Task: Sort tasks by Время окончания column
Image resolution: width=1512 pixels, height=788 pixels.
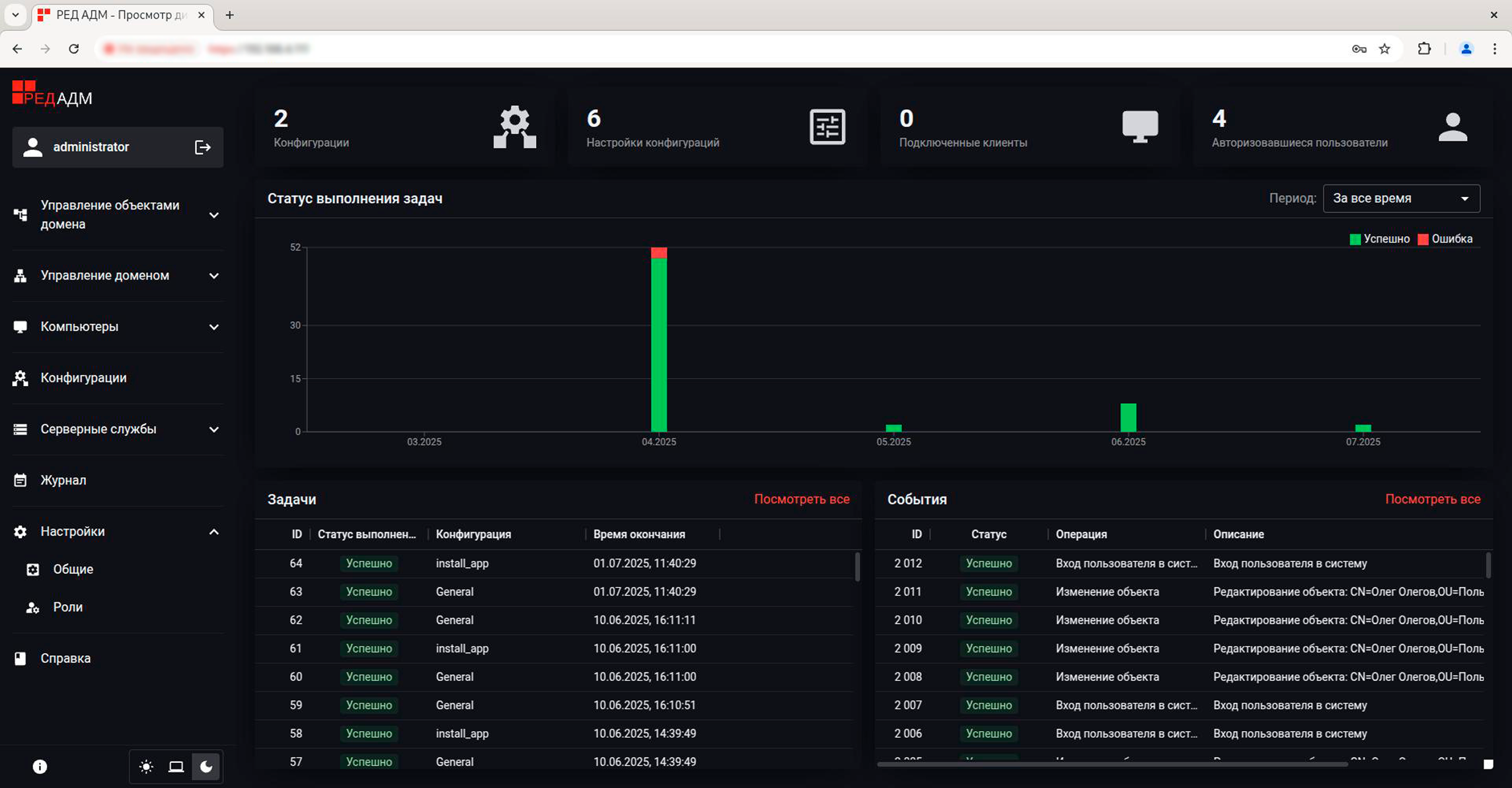Action: click(x=638, y=534)
